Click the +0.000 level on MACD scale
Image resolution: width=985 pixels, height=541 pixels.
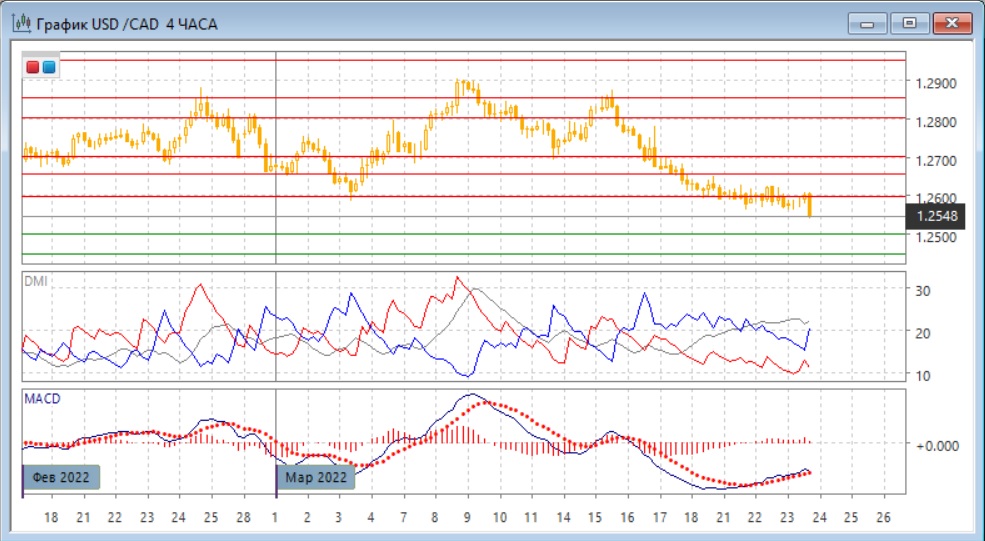tap(939, 444)
